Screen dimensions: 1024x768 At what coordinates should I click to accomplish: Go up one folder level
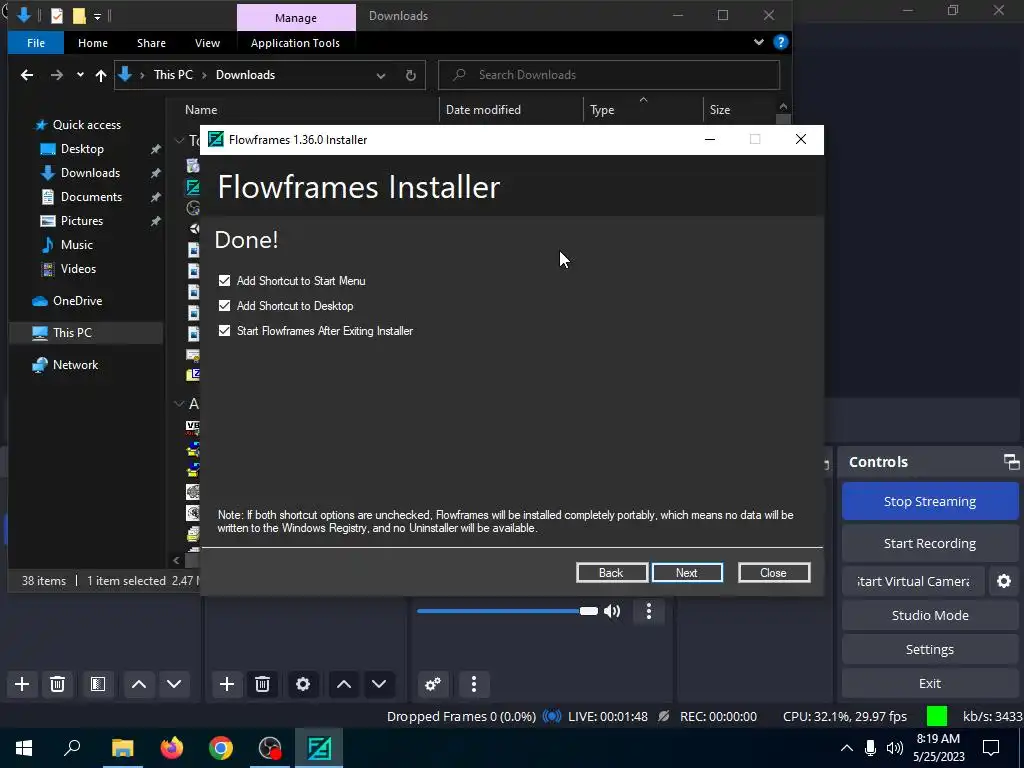[101, 75]
